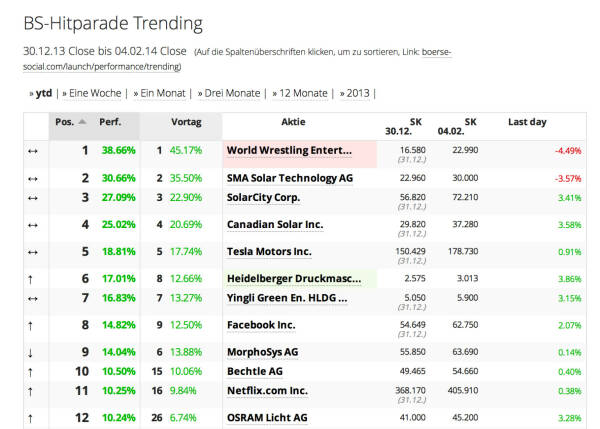The height and width of the screenshot is (429, 600).
Task: Click the up arrow icon in Heidelberger row
Action: pos(32,279)
